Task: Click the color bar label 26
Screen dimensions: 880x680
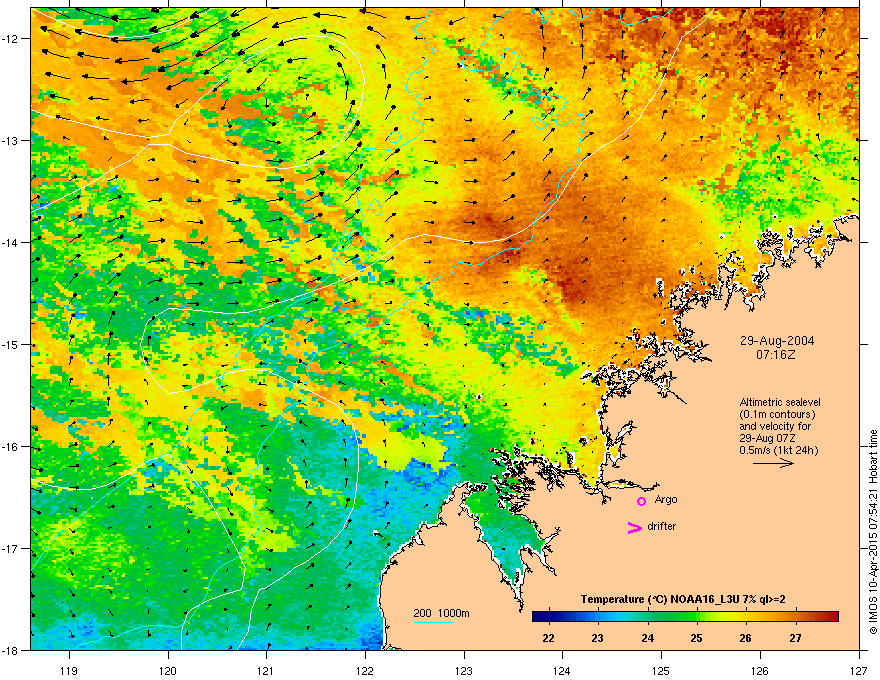Action: point(746,638)
